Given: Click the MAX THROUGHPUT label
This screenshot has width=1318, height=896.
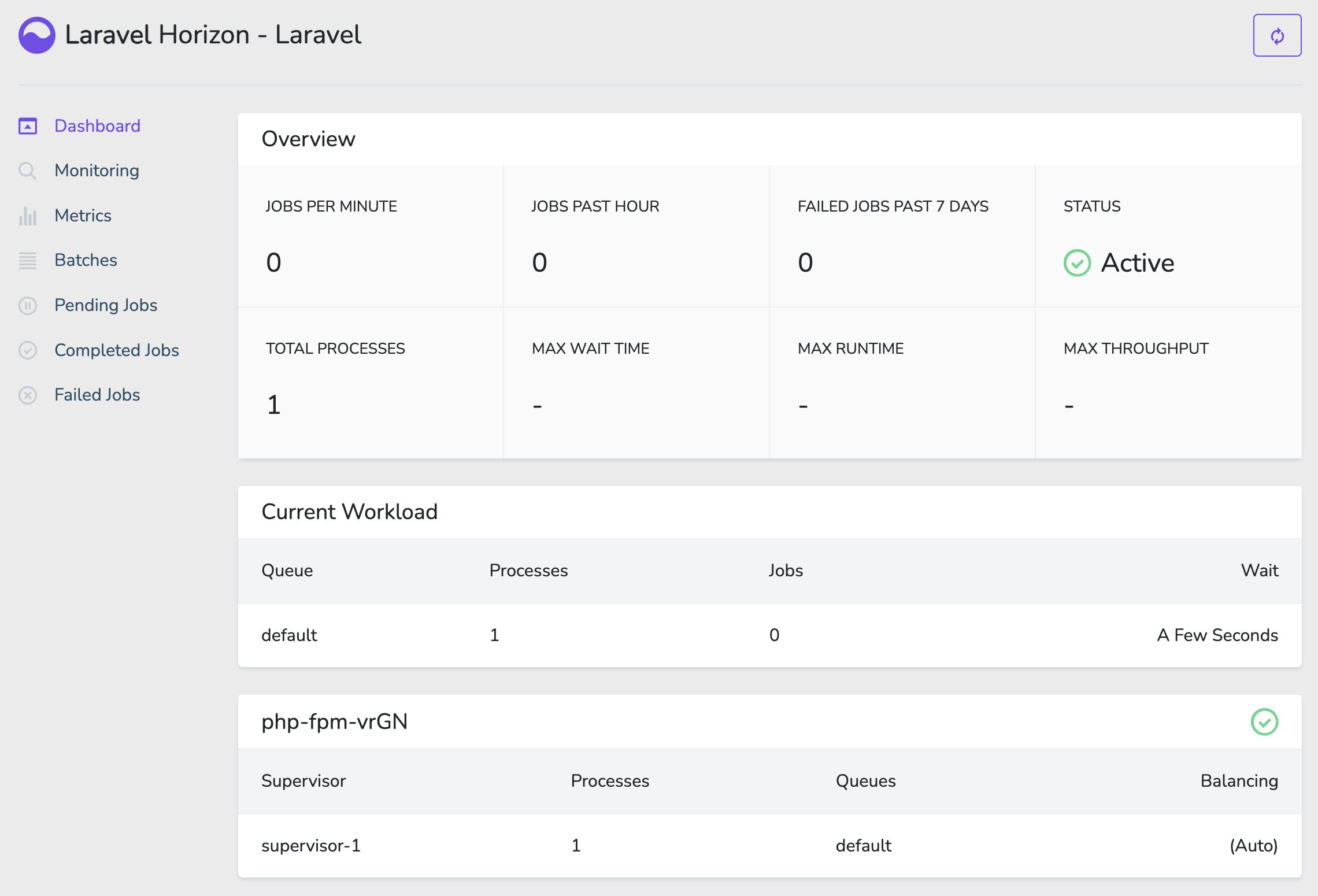Looking at the screenshot, I should click(x=1136, y=349).
